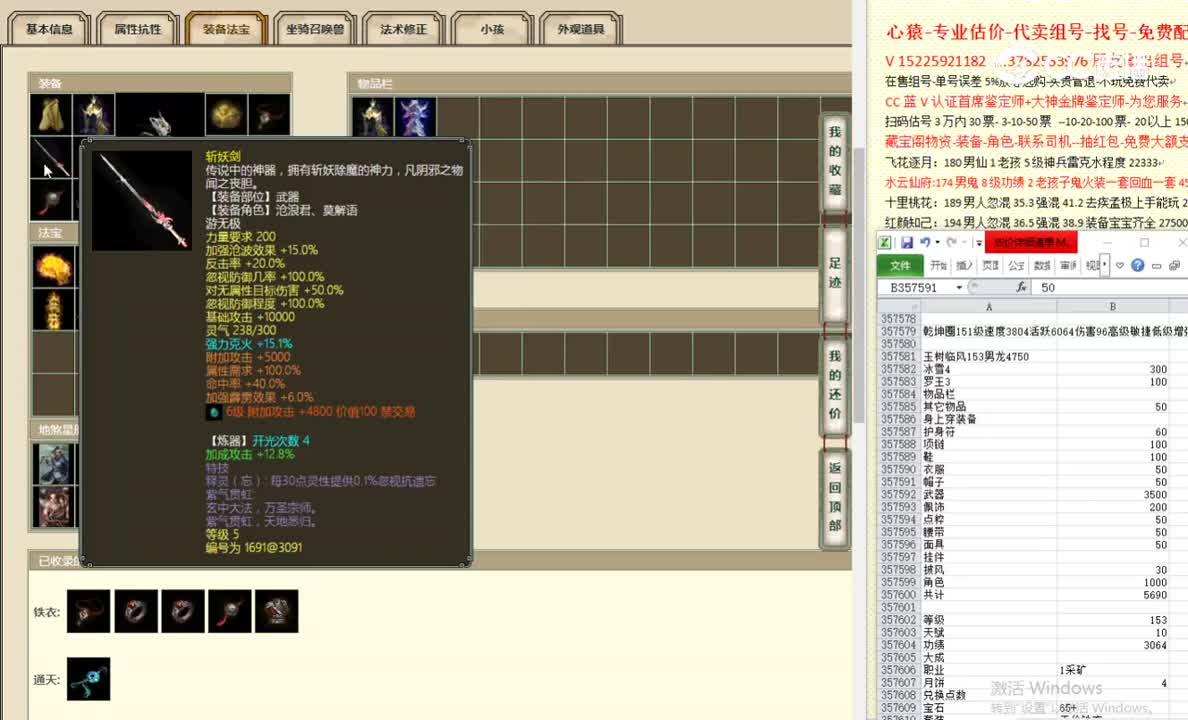Screen dimensions: 1188x720
Task: Open the Redo dropdown arrow in Excel
Action: pyautogui.click(x=963, y=242)
